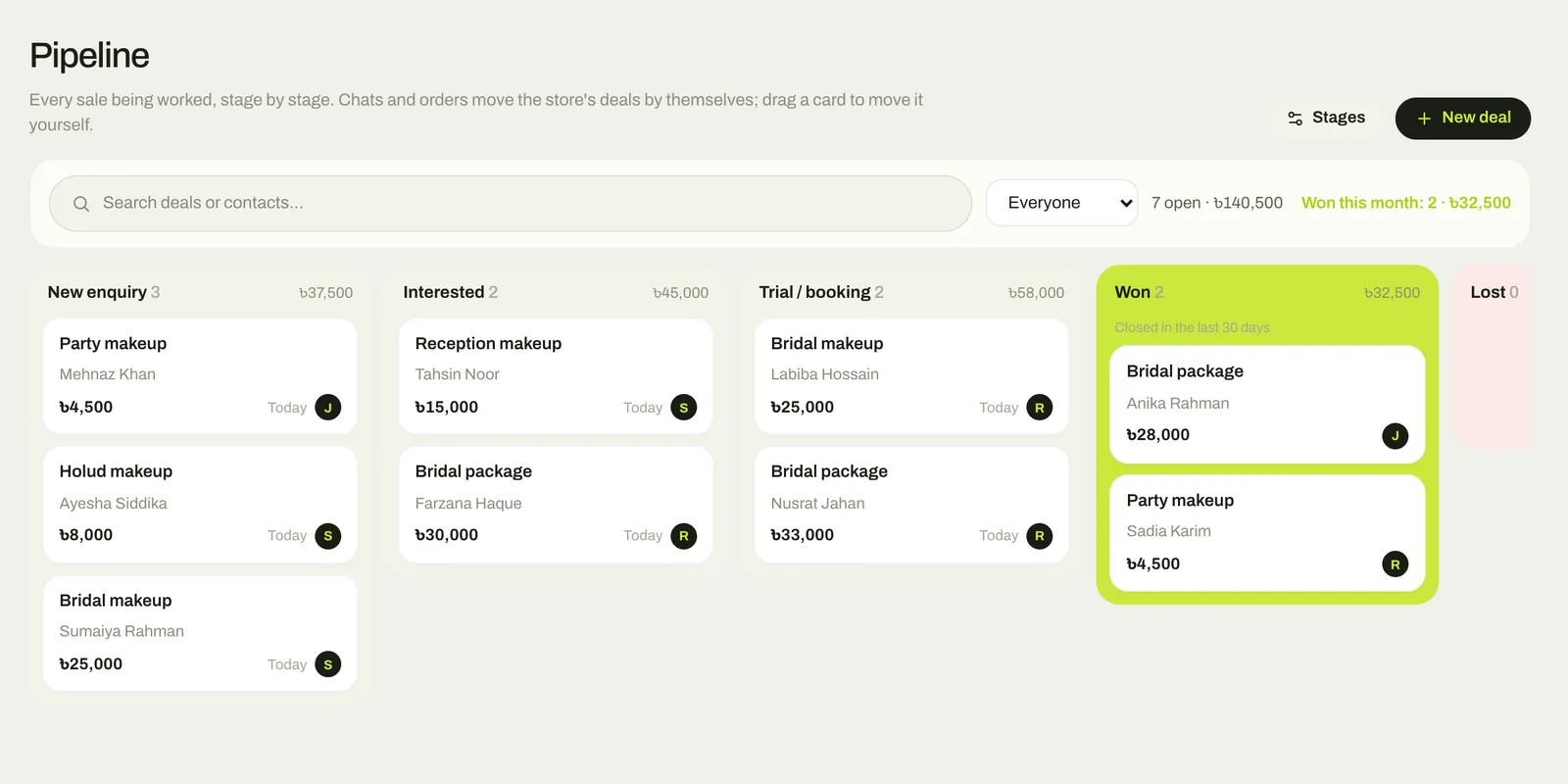Click the R avatar on Sadia Karim's card
1568x784 pixels.
[1396, 564]
